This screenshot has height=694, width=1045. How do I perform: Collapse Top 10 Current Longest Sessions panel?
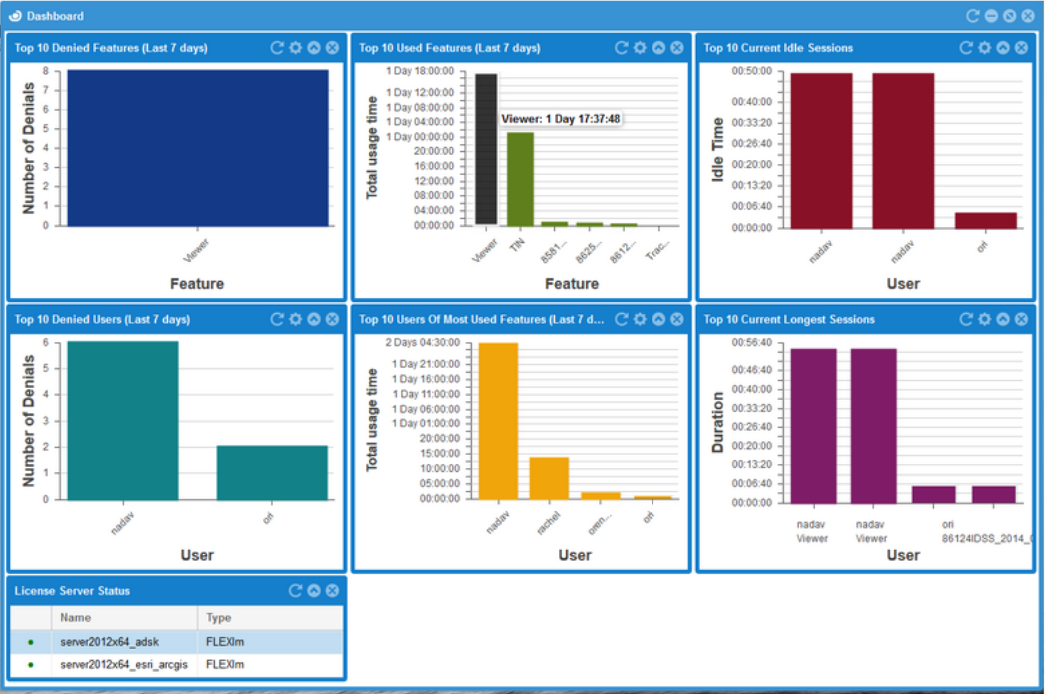point(1003,319)
